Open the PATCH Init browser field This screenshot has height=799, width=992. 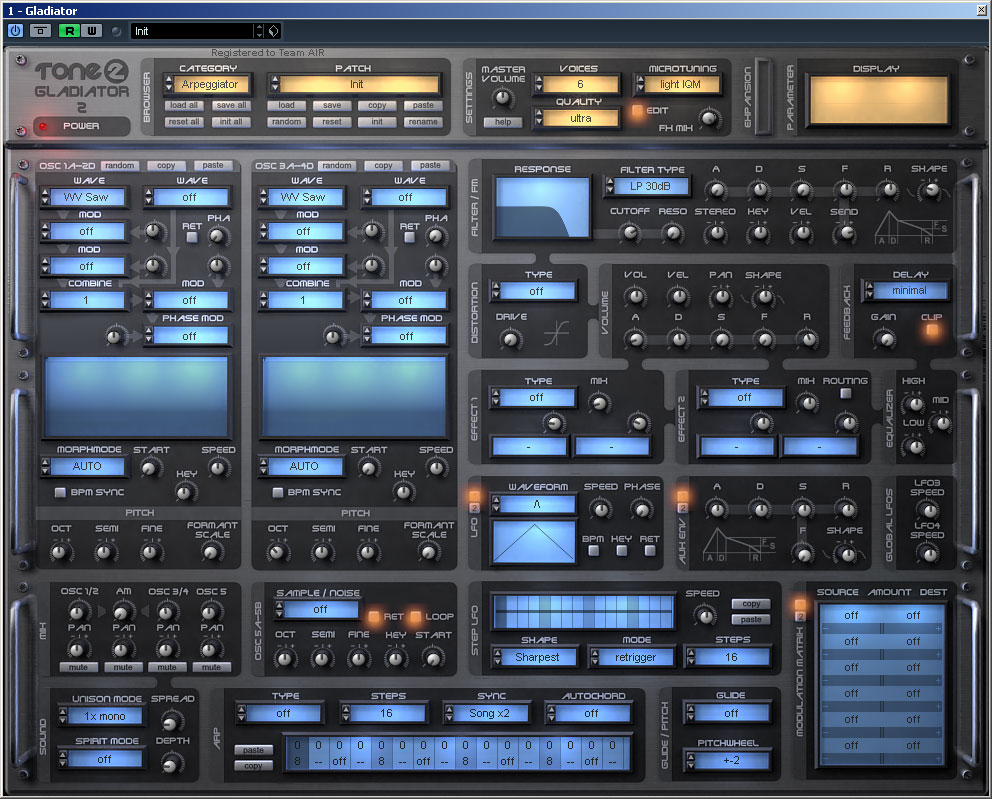pyautogui.click(x=355, y=85)
